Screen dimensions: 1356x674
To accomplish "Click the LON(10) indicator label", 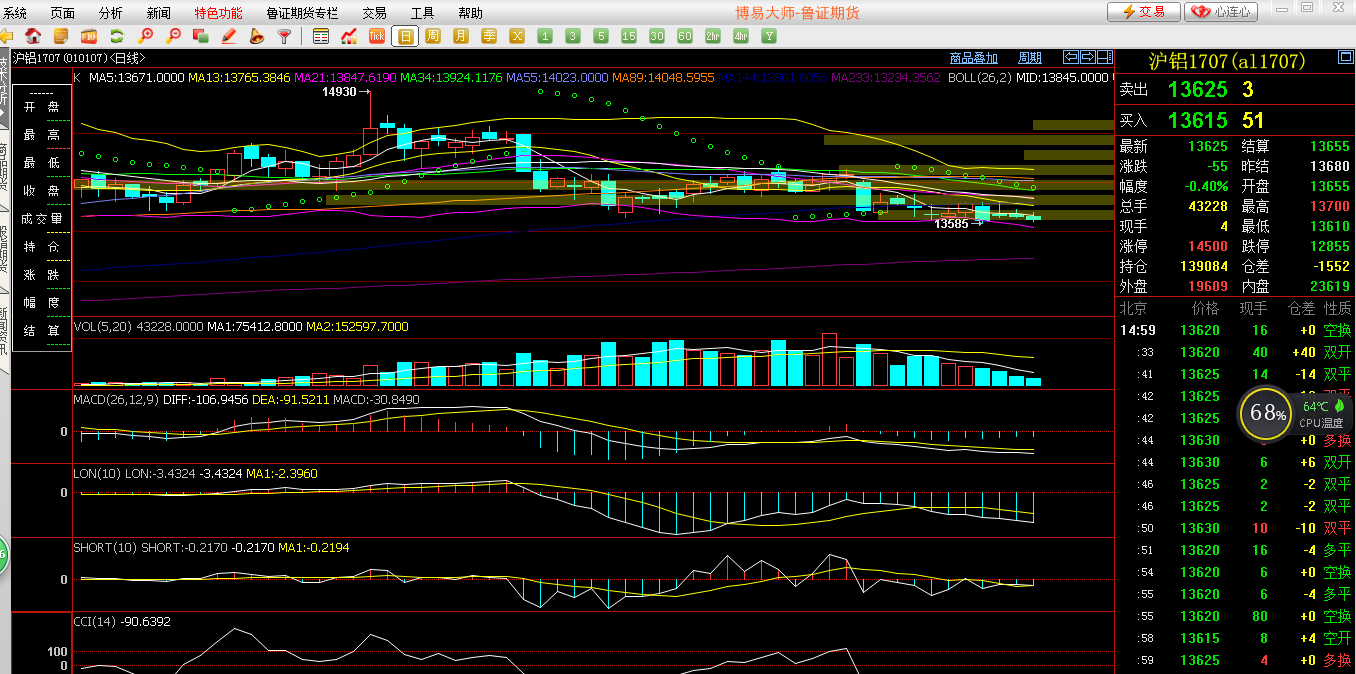I will point(97,473).
